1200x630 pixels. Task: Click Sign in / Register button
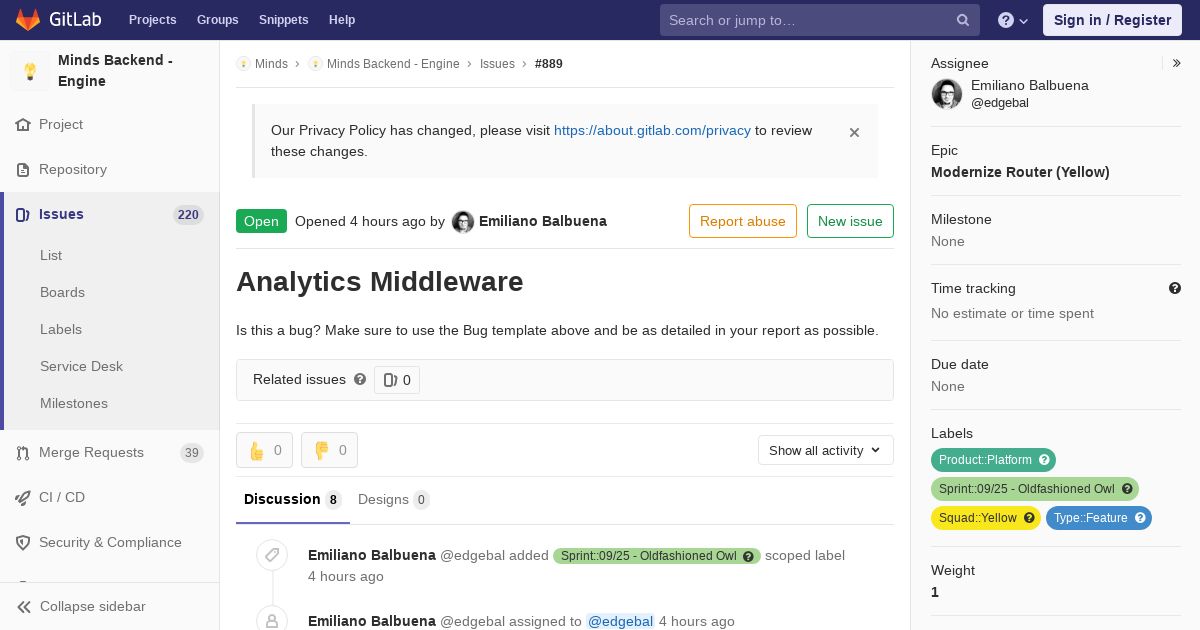pyautogui.click(x=1112, y=20)
